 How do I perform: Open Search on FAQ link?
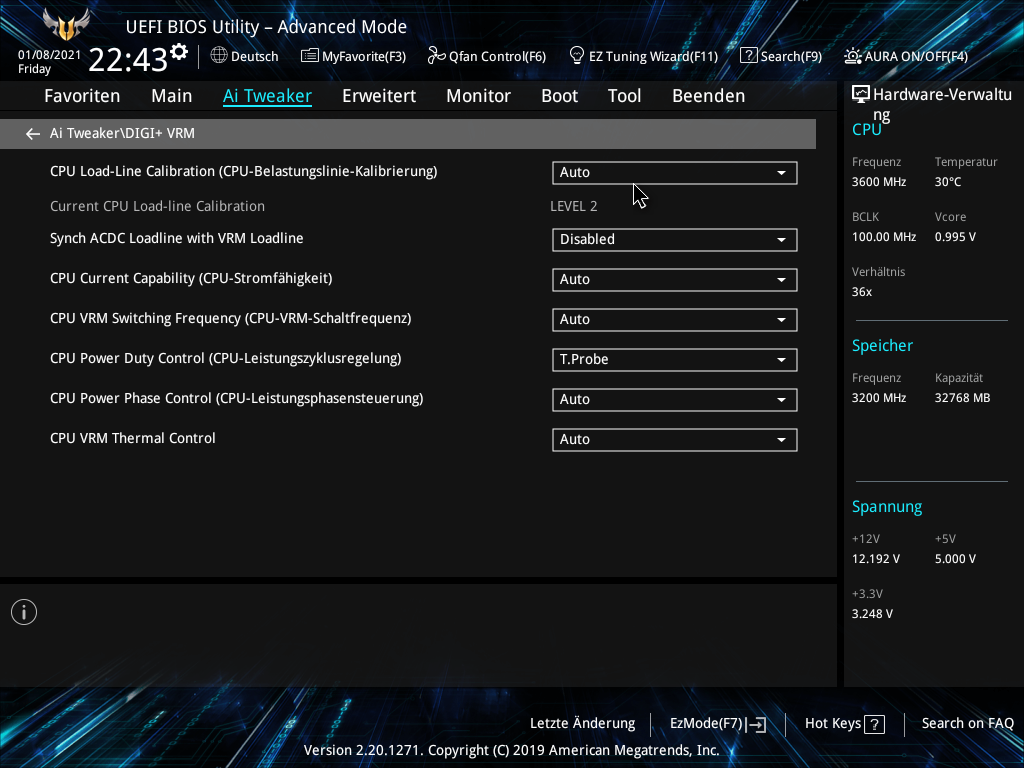(x=967, y=724)
